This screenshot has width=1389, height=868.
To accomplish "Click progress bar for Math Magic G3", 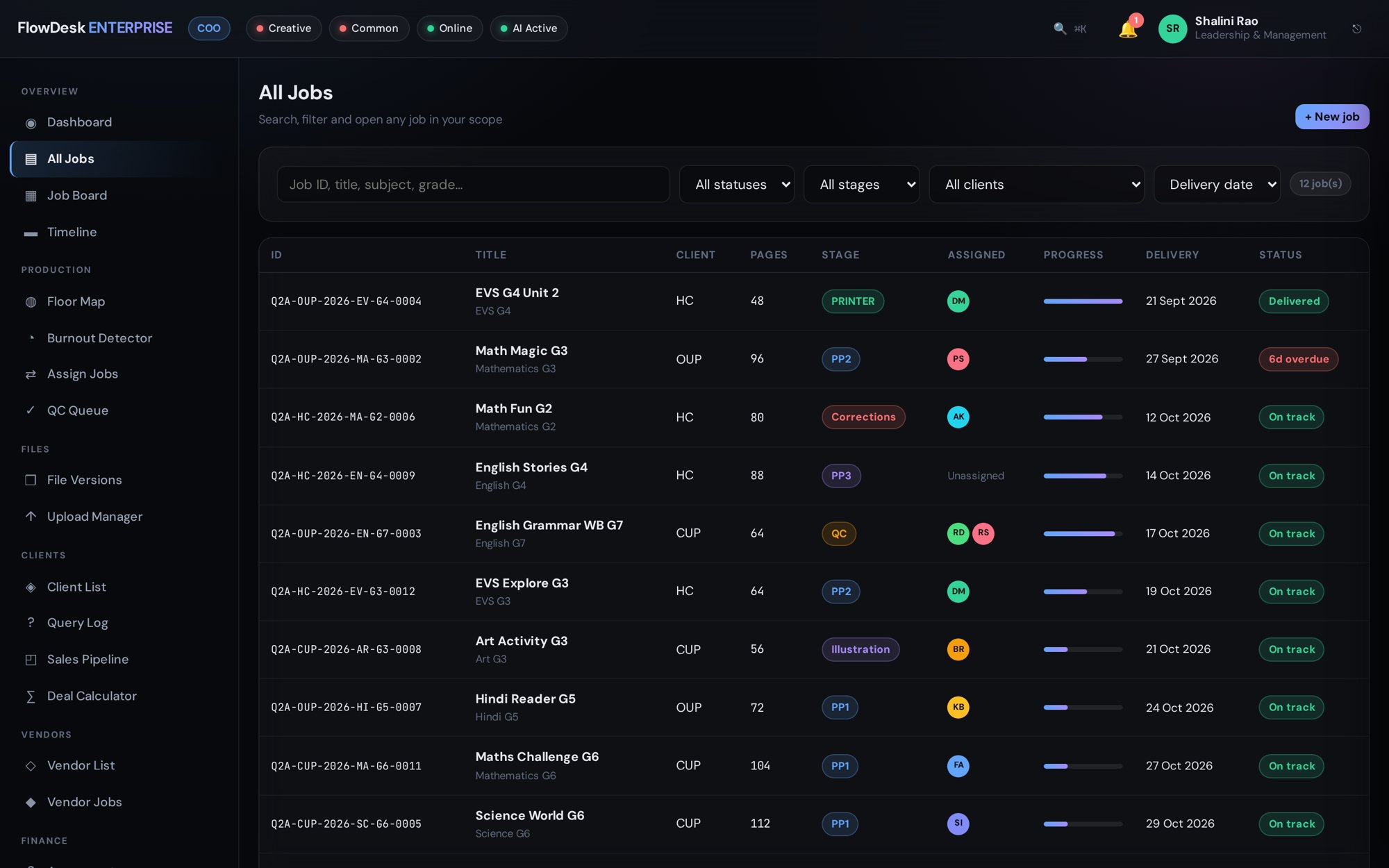I will point(1083,359).
